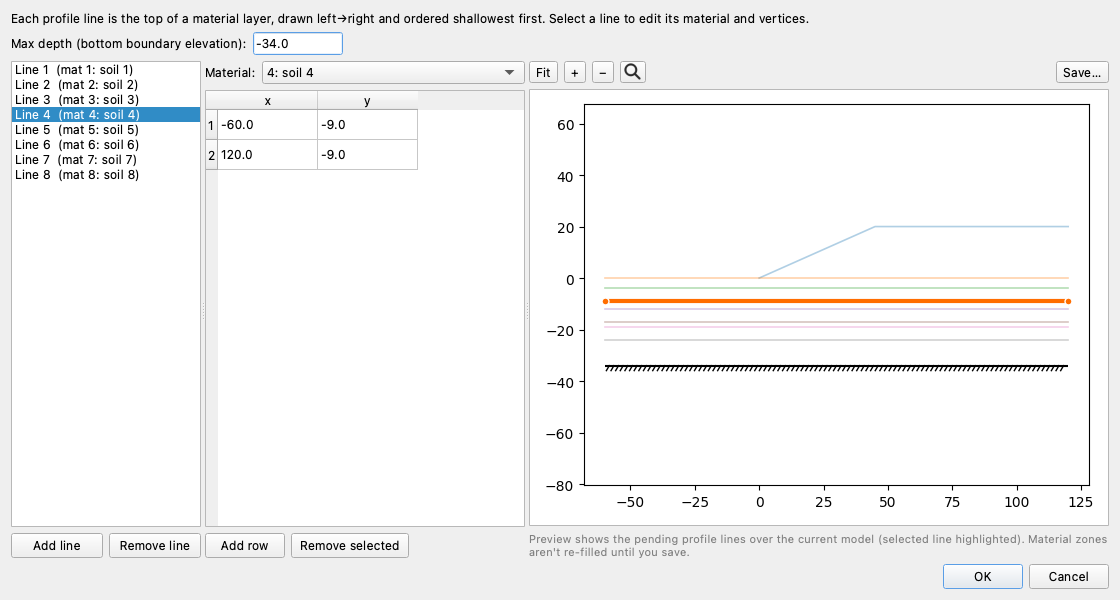Cancel the profile lines dialog

(x=1068, y=576)
